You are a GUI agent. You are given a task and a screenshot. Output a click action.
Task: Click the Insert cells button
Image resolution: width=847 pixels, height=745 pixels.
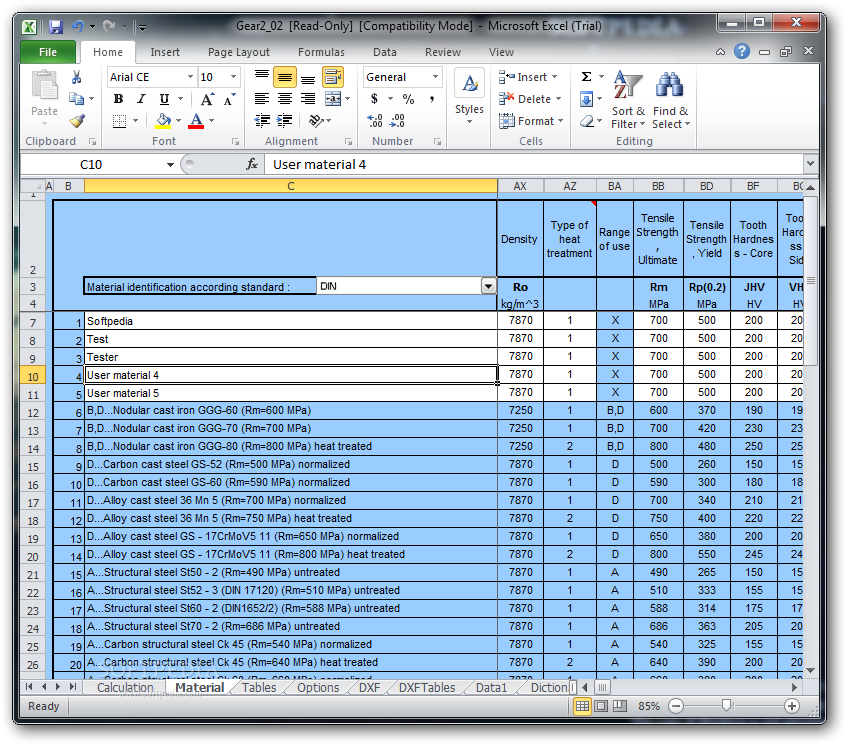pos(527,77)
